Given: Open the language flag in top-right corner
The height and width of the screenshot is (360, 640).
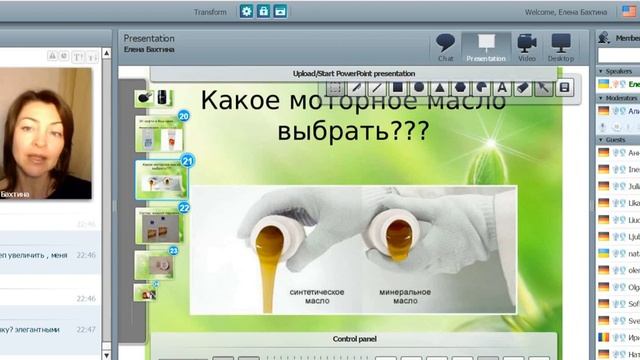Looking at the screenshot, I should pos(629,11).
